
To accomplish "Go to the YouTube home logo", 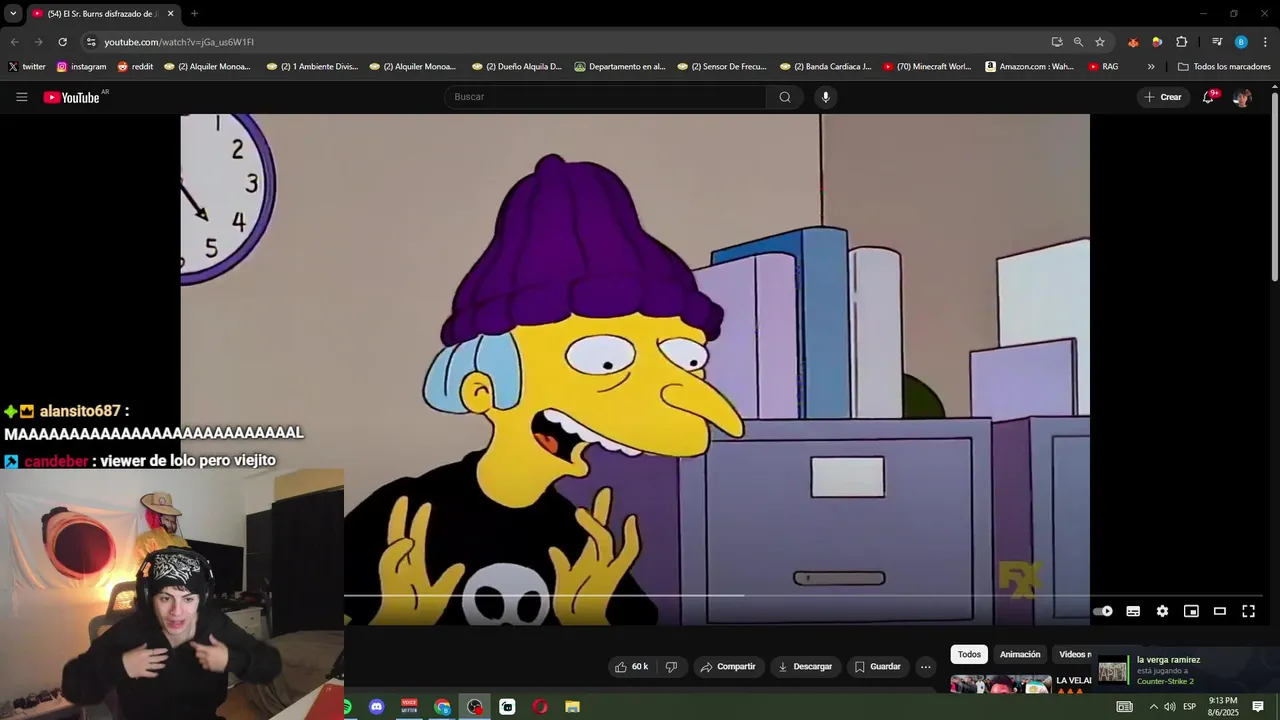I will [71, 97].
